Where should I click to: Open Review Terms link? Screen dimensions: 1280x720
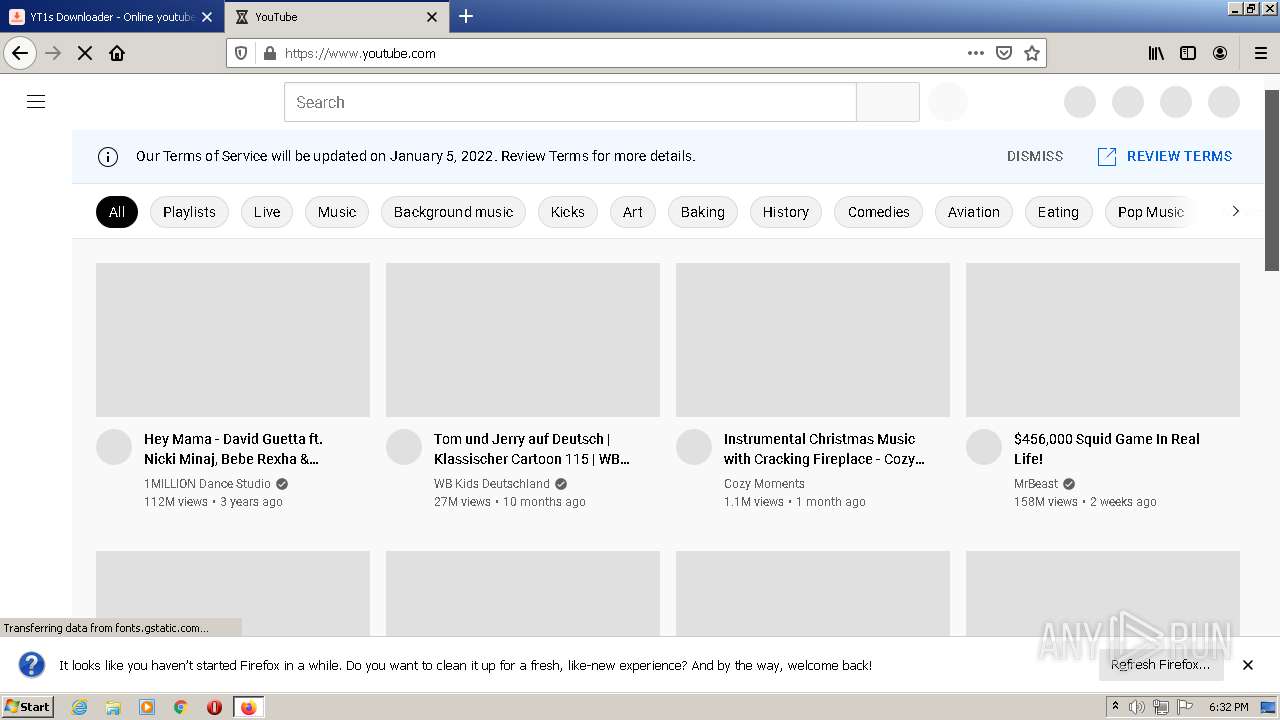(x=1179, y=156)
